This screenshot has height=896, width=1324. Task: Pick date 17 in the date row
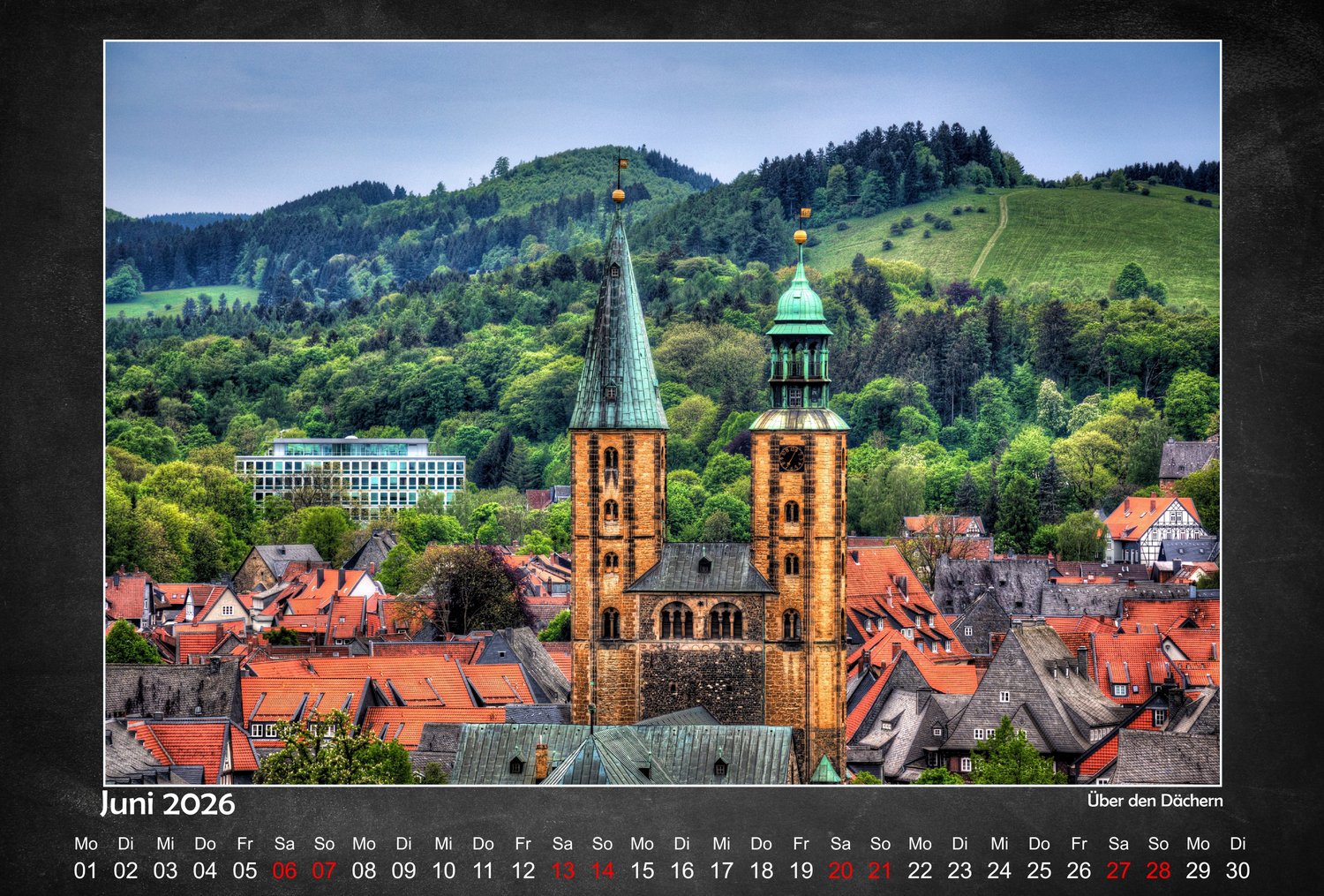pyautogui.click(x=721, y=870)
